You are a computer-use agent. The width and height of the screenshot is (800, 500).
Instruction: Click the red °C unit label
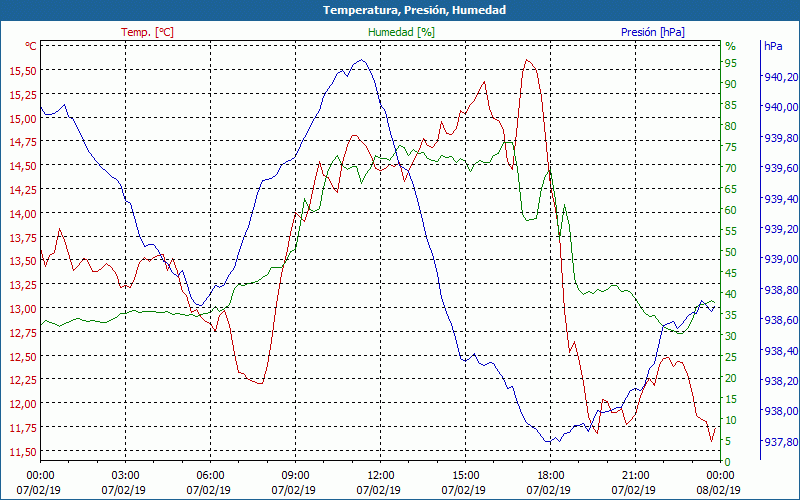(x=31, y=46)
